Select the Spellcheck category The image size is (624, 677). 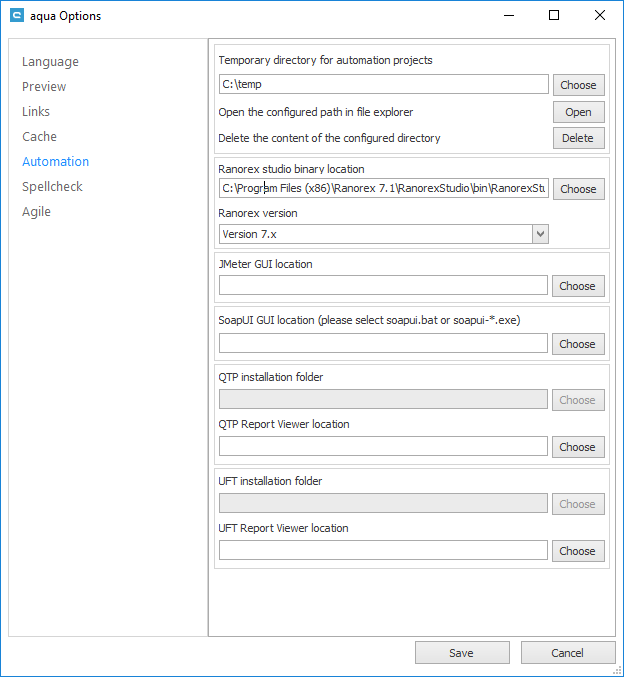(52, 187)
